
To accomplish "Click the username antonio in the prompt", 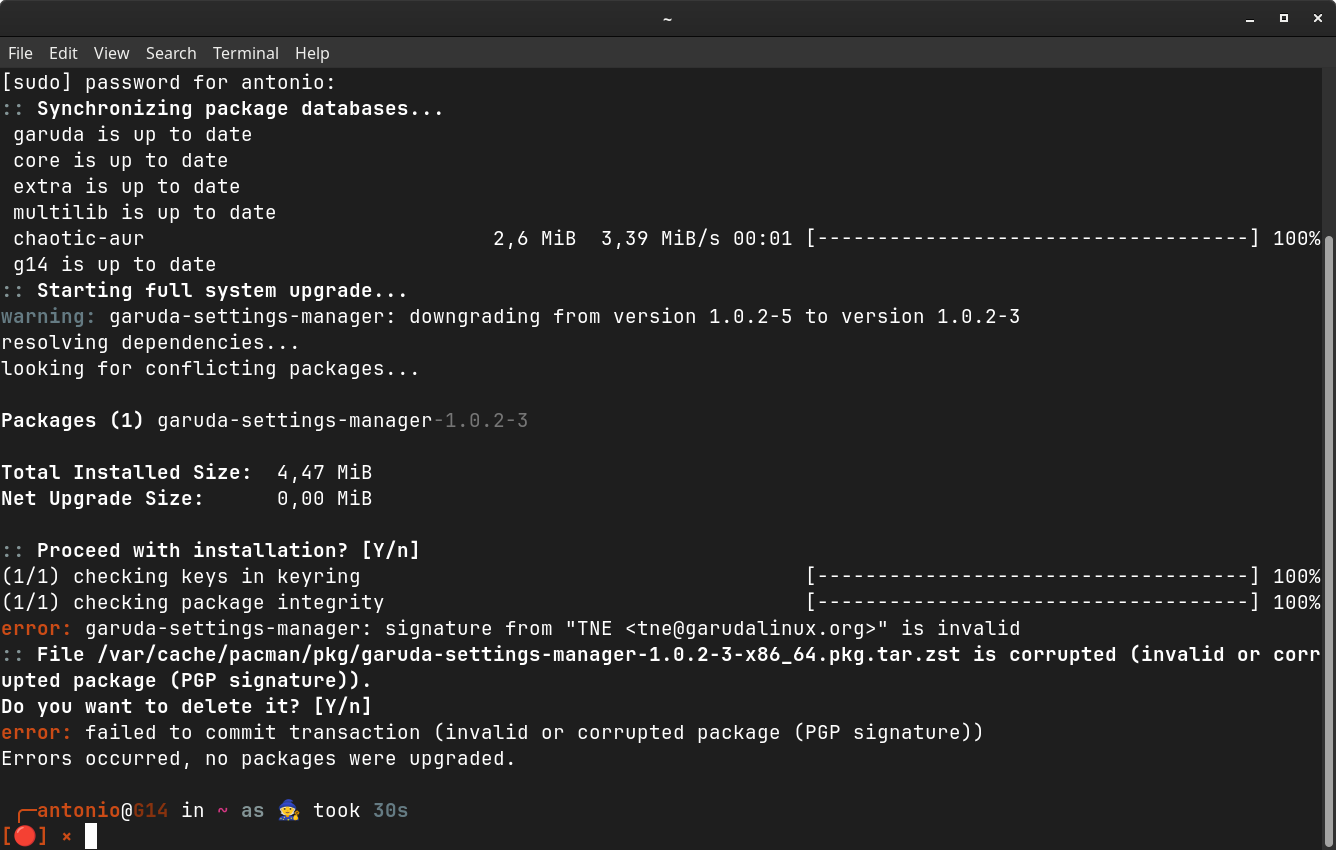I will [78, 811].
